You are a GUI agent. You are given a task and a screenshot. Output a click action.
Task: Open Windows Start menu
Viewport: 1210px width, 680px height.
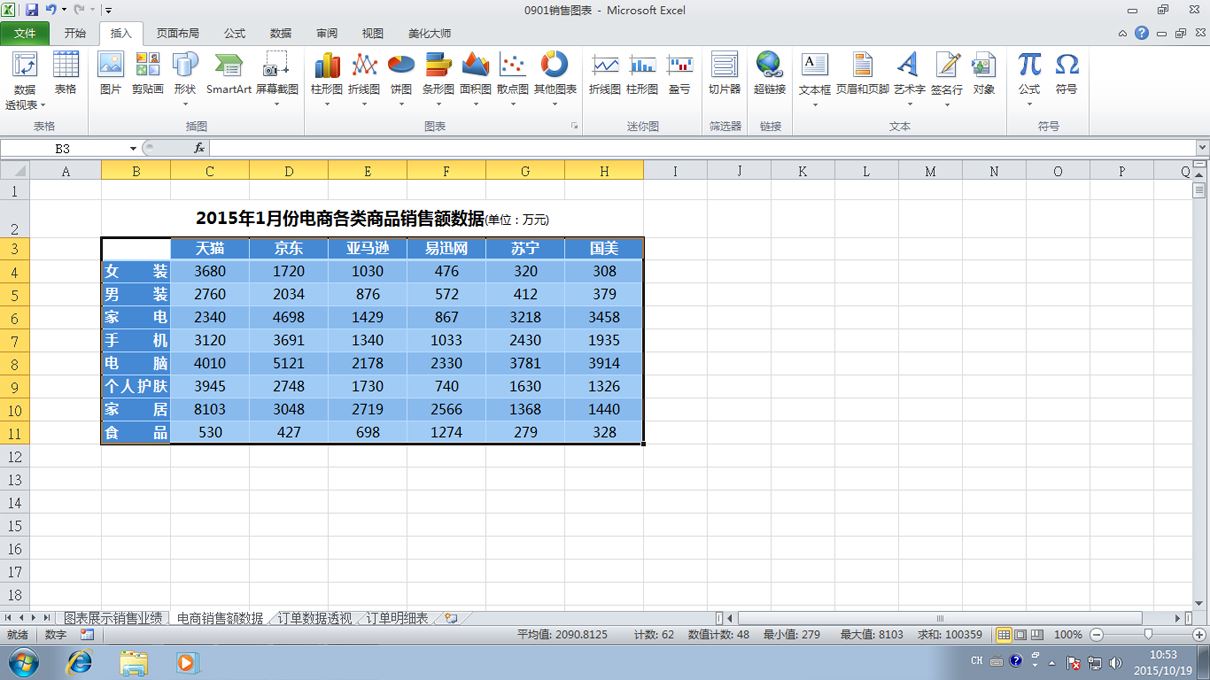coord(23,662)
